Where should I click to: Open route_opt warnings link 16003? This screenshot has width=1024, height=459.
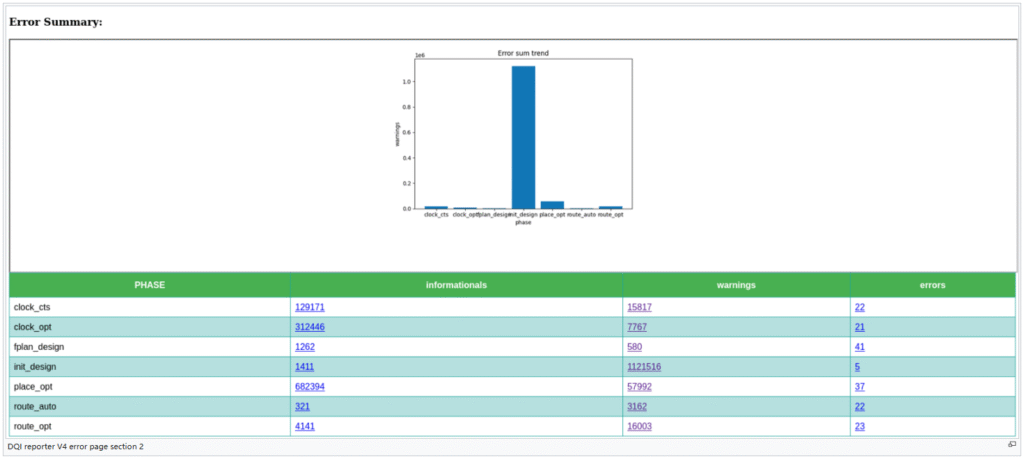coord(639,427)
